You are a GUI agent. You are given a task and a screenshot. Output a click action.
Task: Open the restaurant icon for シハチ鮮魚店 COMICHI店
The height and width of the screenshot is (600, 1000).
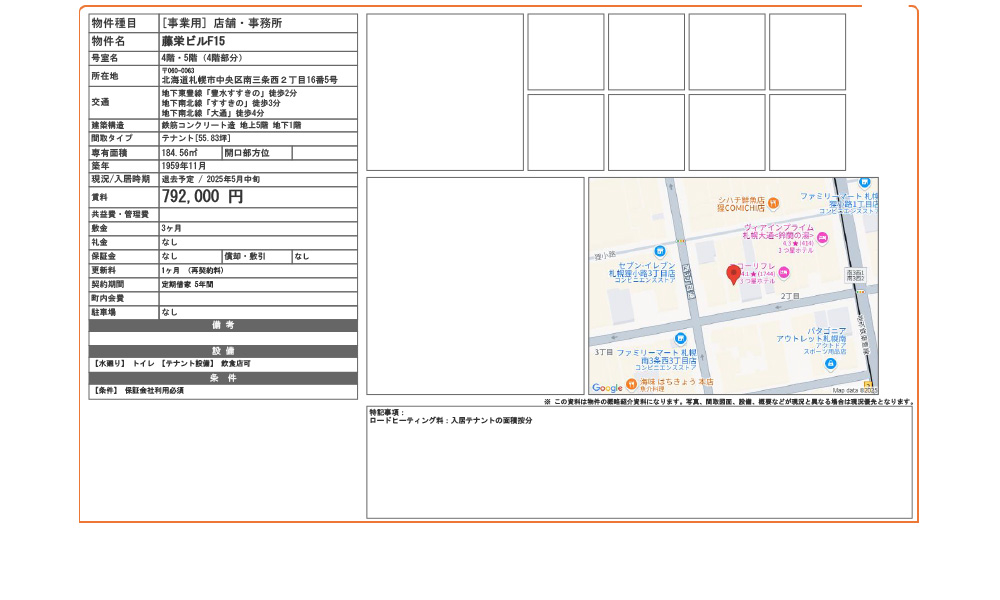click(772, 203)
